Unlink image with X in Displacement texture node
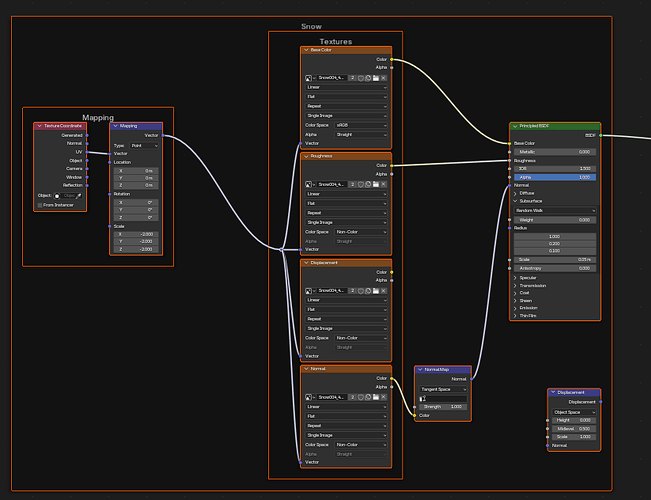This screenshot has height=500, width=651. tap(384, 291)
